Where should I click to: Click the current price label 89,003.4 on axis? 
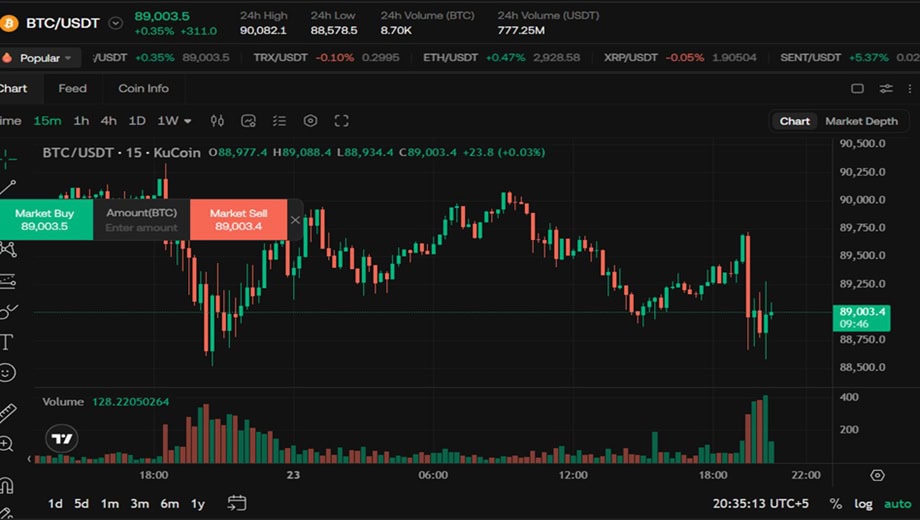tap(861, 318)
